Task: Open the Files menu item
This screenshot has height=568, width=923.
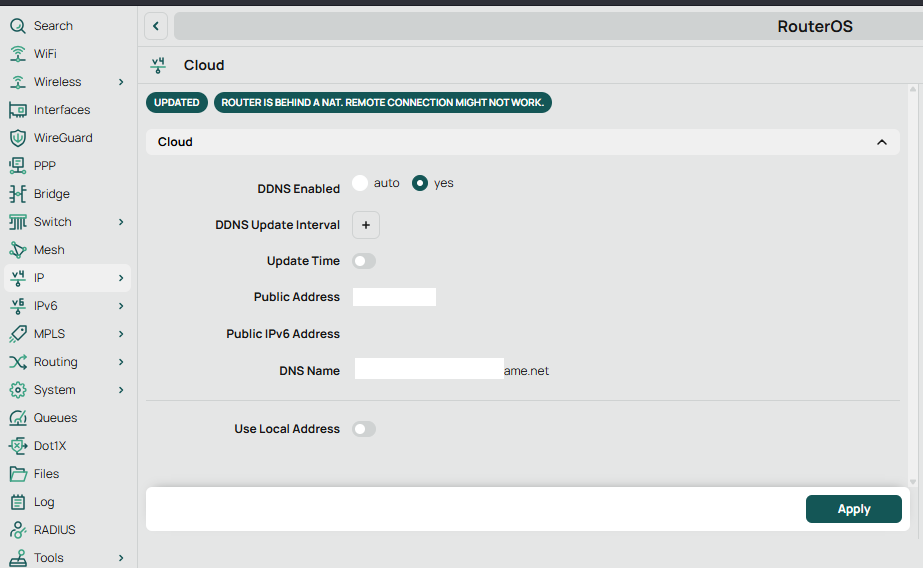Action: pos(67,474)
